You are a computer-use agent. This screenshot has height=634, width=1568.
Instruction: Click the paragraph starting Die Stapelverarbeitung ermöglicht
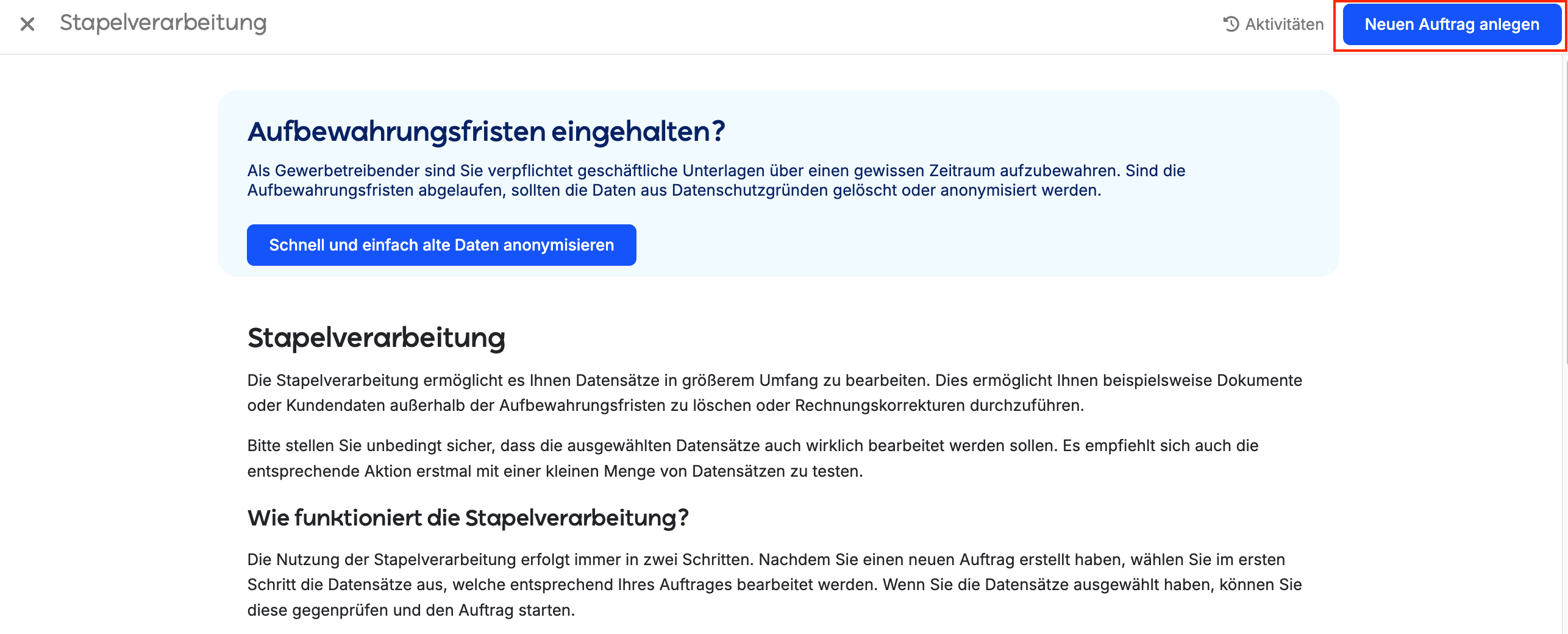coord(774,393)
